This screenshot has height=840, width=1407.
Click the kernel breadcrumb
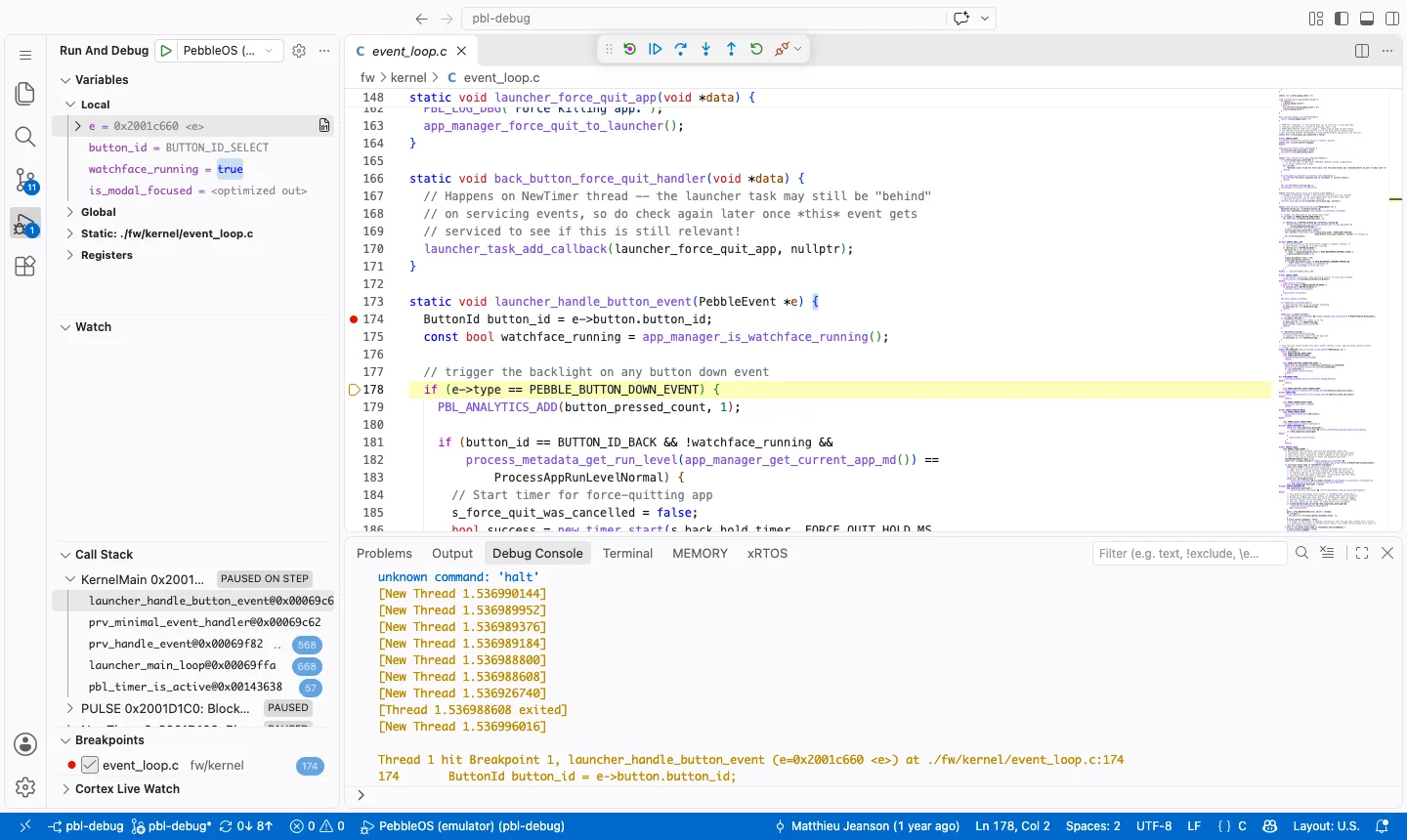(x=408, y=77)
